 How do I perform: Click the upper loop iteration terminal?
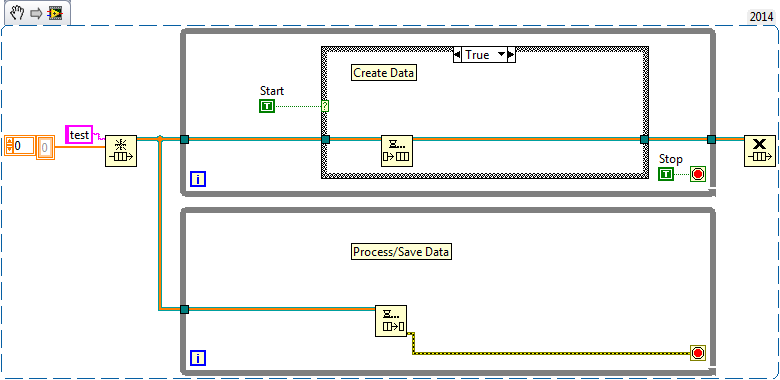point(198,179)
